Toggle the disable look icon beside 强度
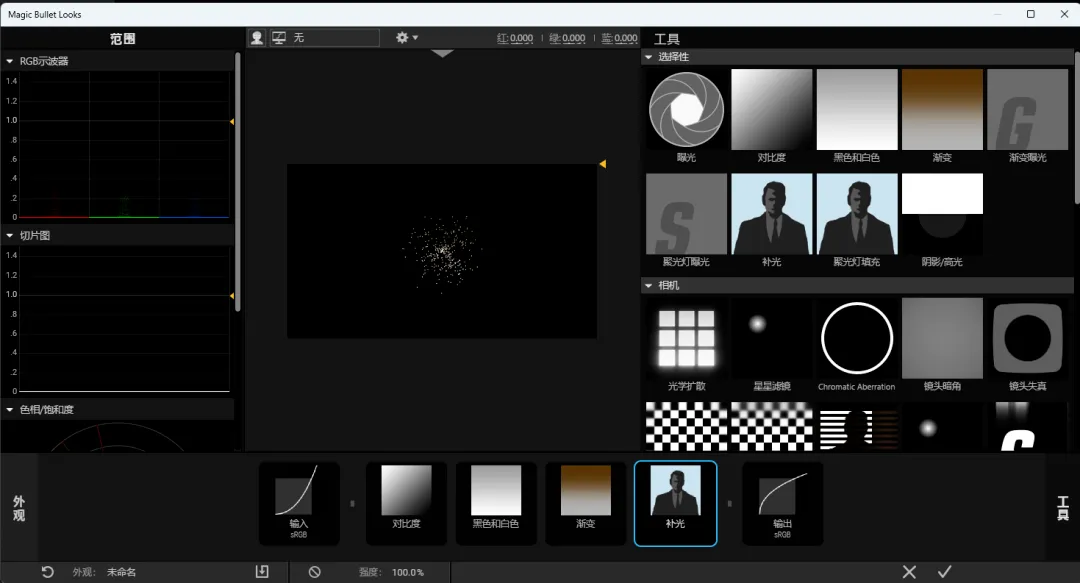Screen dimensions: 1080x583 tap(315, 572)
